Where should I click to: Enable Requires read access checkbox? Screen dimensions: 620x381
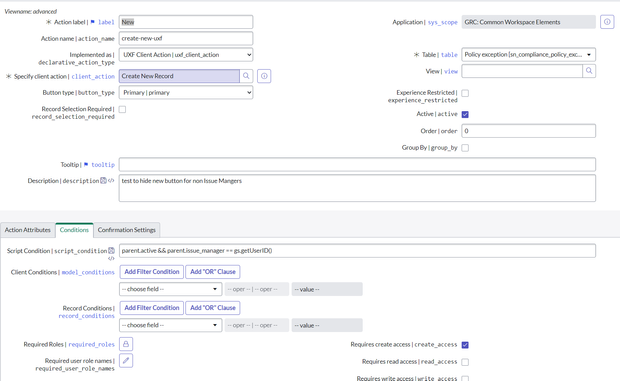coord(465,362)
